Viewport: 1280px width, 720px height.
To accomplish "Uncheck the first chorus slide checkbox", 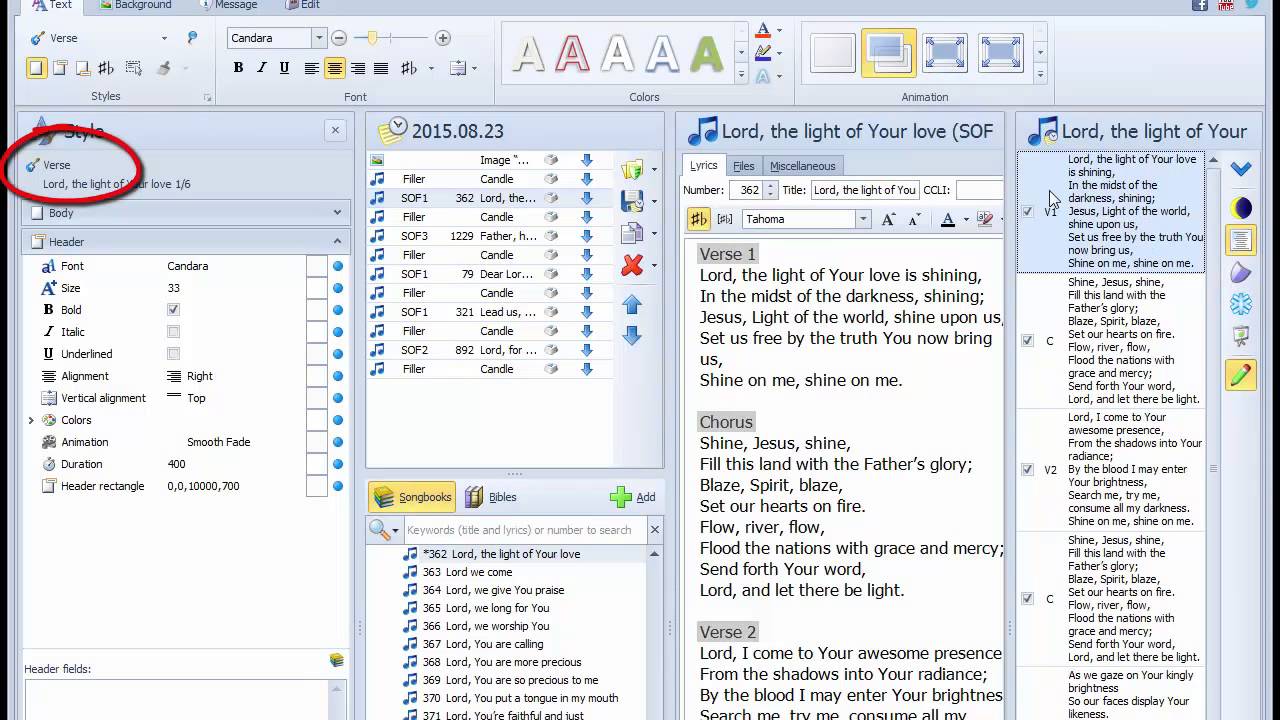I will click(x=1028, y=341).
